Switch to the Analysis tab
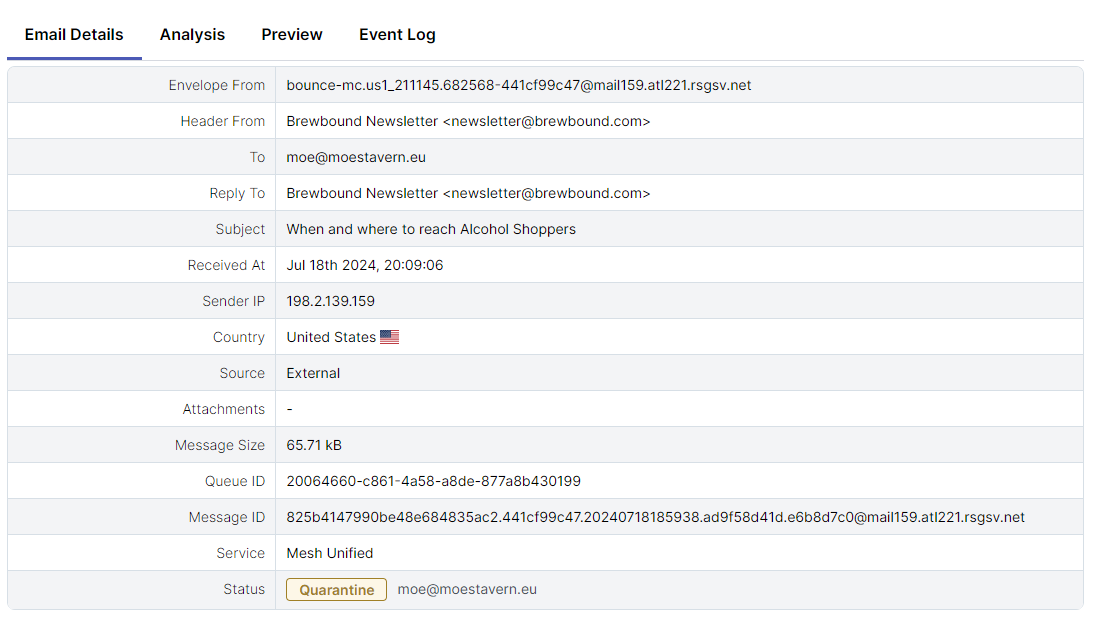 click(192, 34)
